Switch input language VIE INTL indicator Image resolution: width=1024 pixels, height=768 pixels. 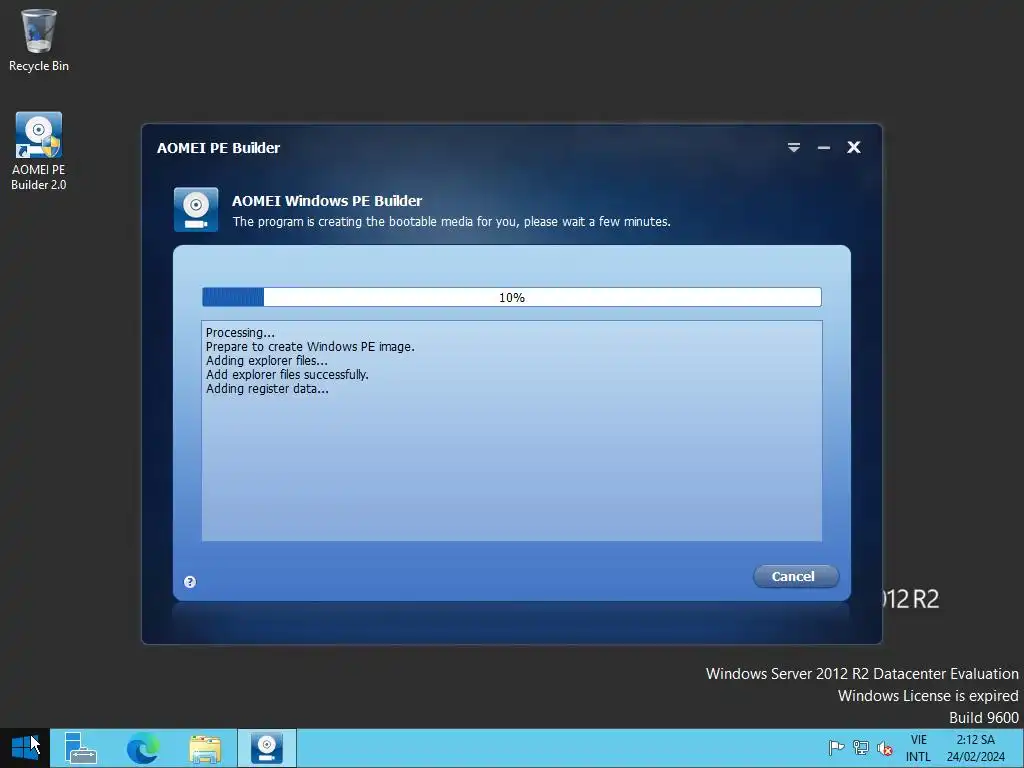pos(918,748)
